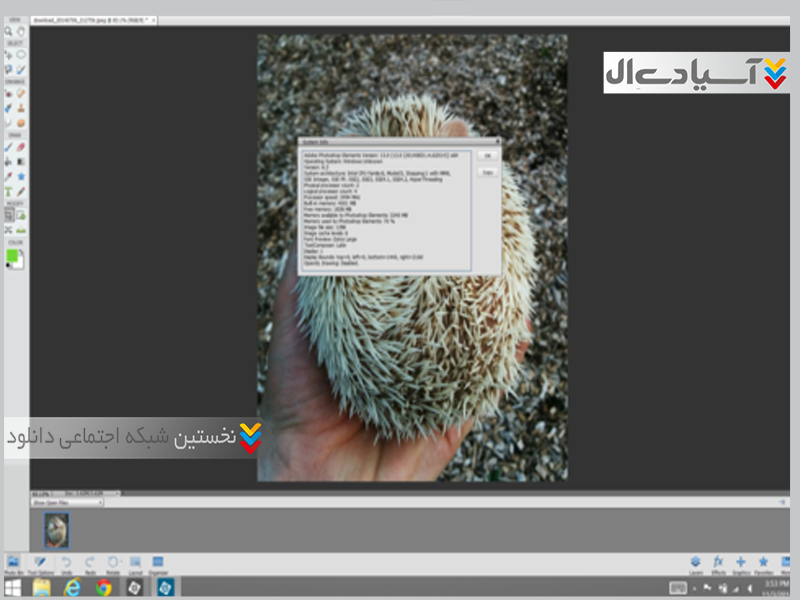The image size is (800, 600).
Task: Toggle the Tool Options panel
Action: (41, 564)
